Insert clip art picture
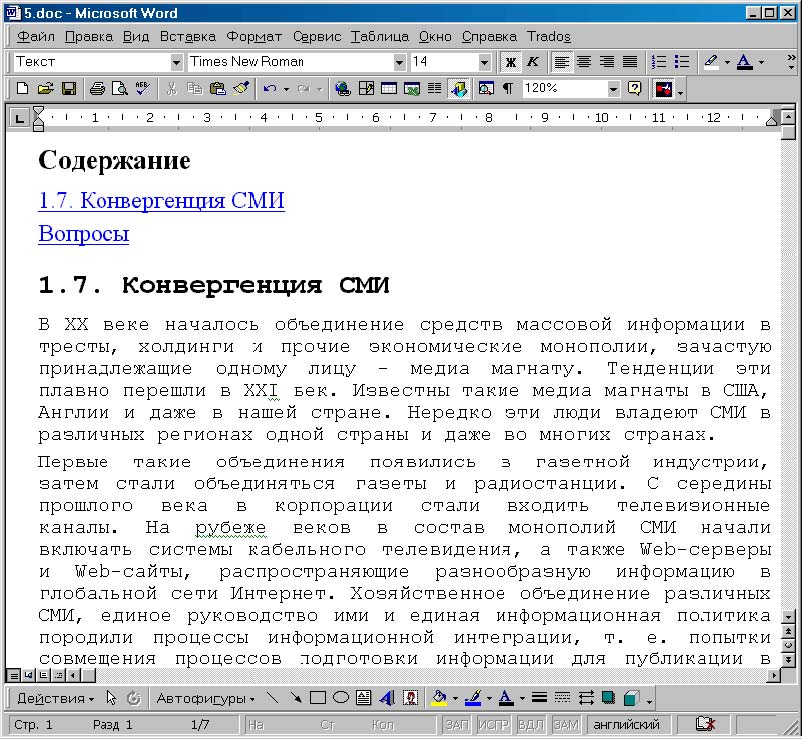Viewport: 802px width, 739px height. click(x=410, y=698)
